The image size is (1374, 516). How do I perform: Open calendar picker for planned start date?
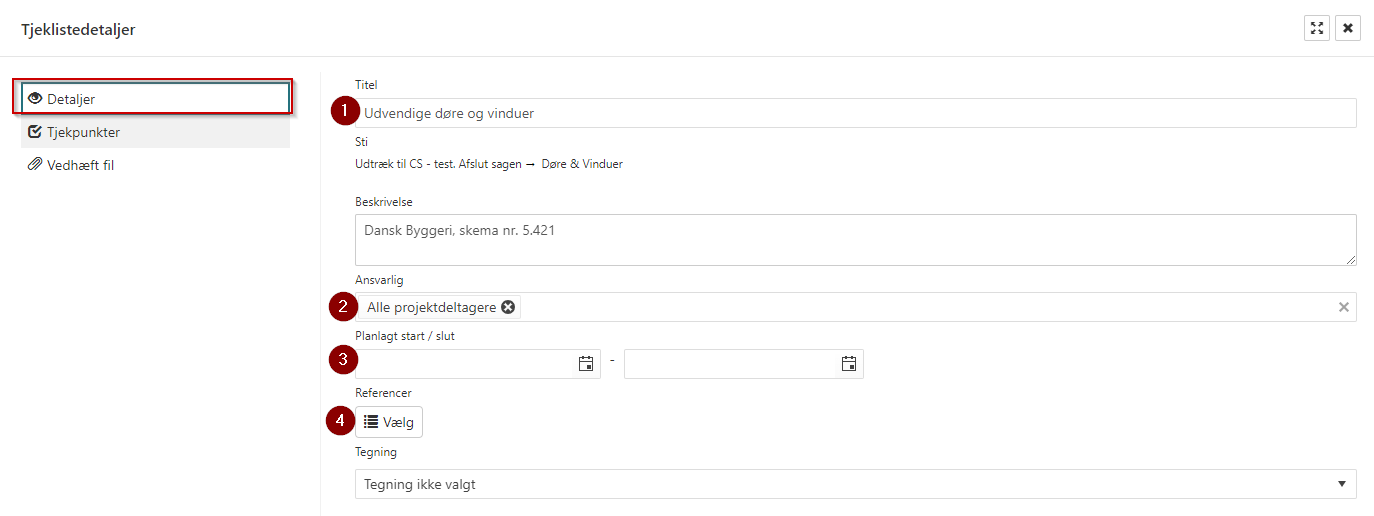[x=586, y=364]
